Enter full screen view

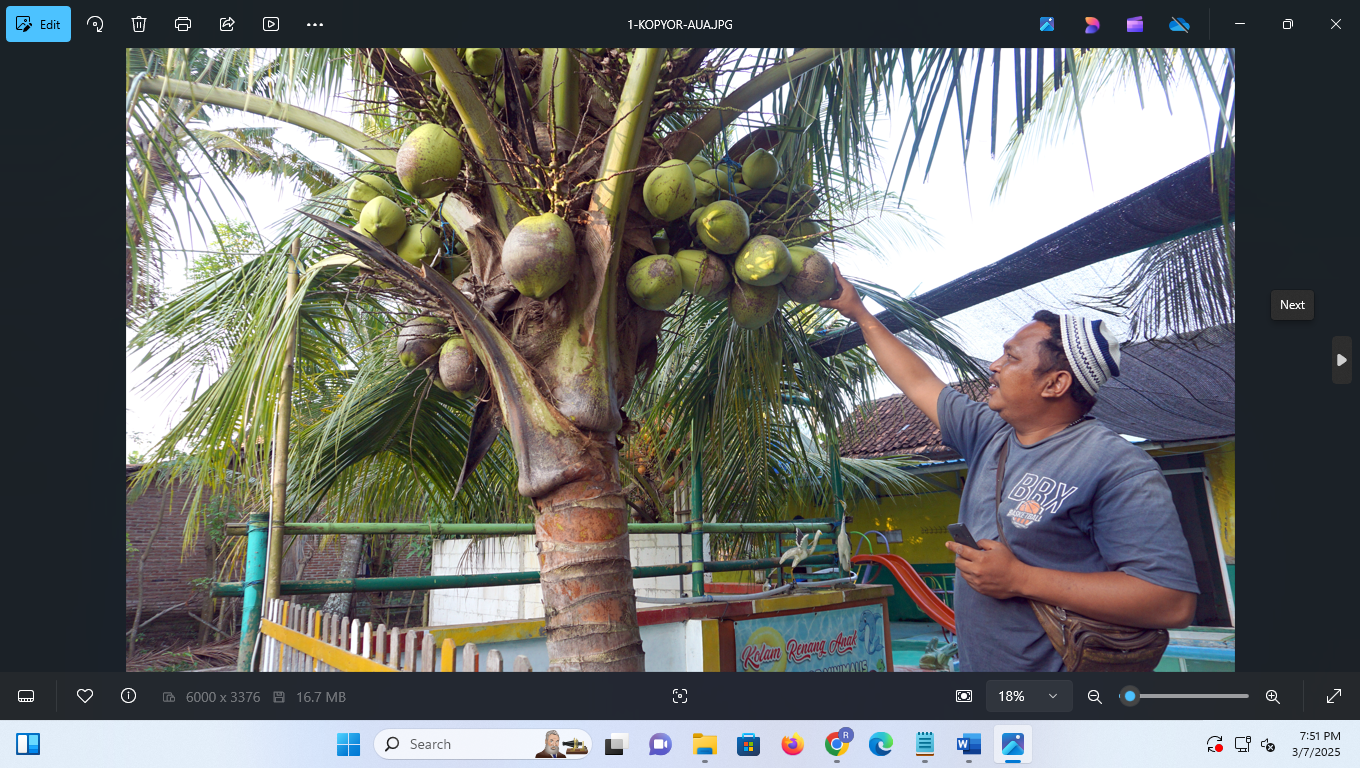(x=1334, y=696)
